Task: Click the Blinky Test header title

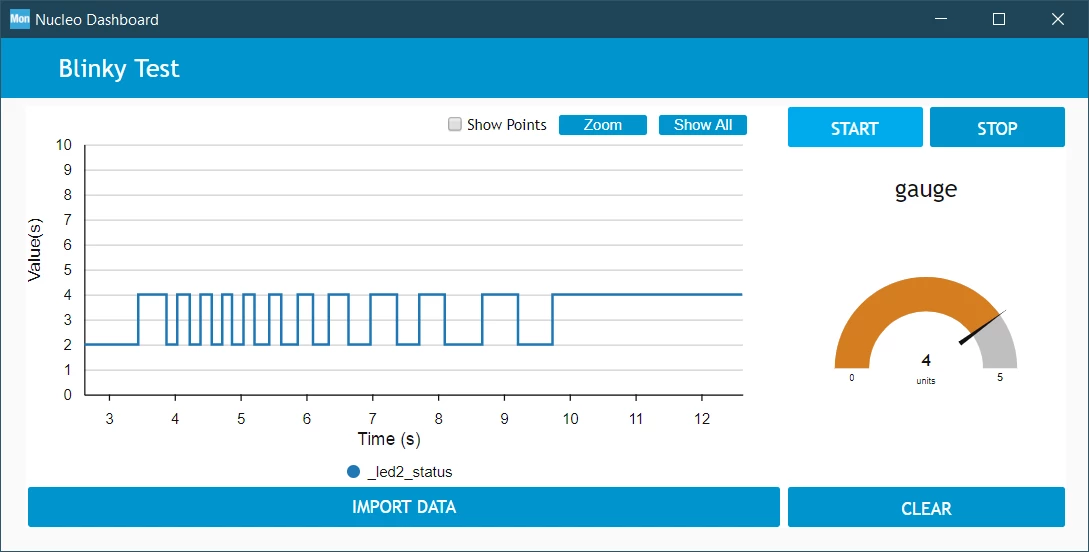Action: pos(119,68)
